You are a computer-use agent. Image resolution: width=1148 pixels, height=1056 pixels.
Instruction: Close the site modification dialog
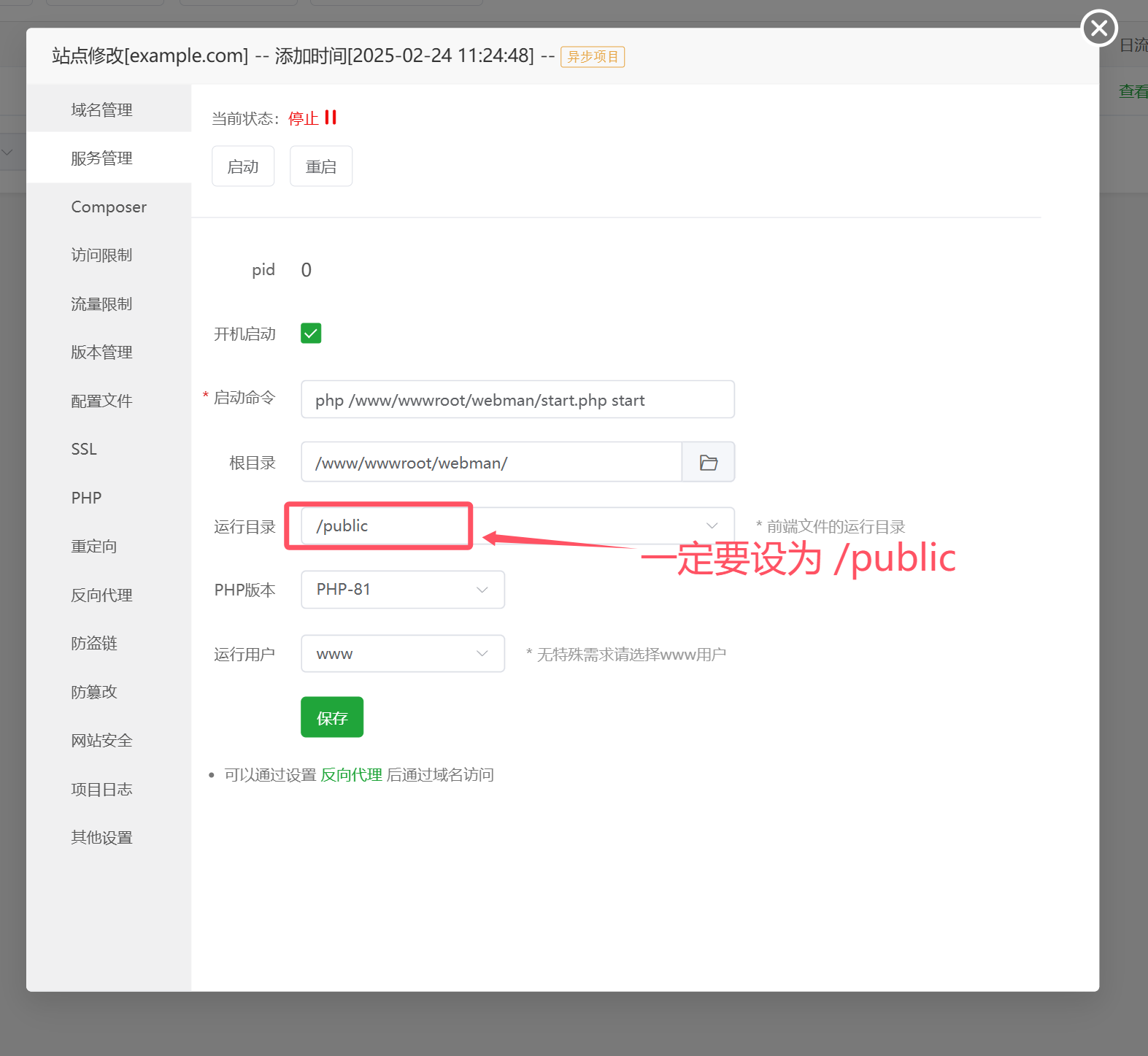(x=1098, y=28)
